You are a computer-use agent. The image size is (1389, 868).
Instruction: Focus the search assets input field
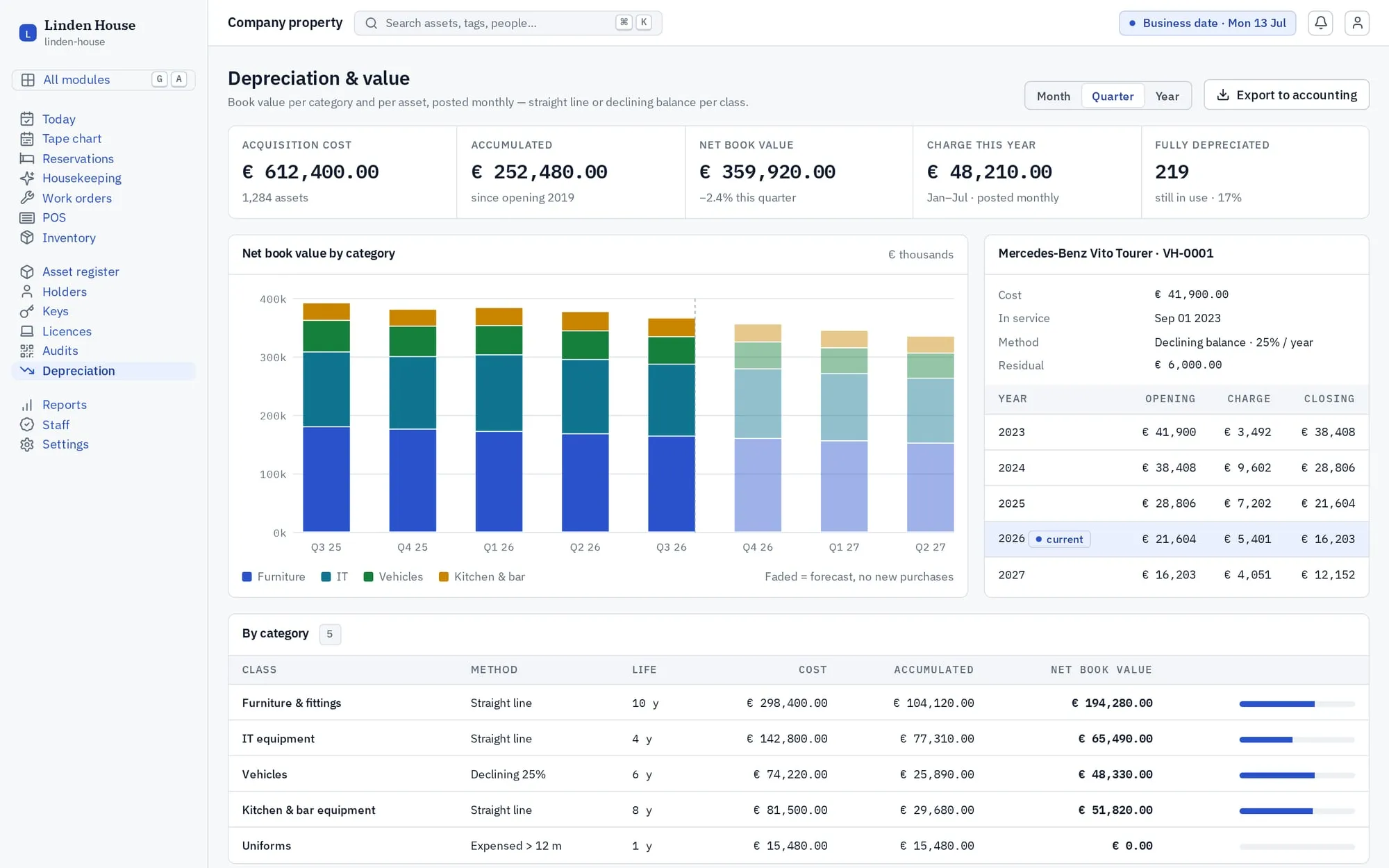click(x=508, y=23)
